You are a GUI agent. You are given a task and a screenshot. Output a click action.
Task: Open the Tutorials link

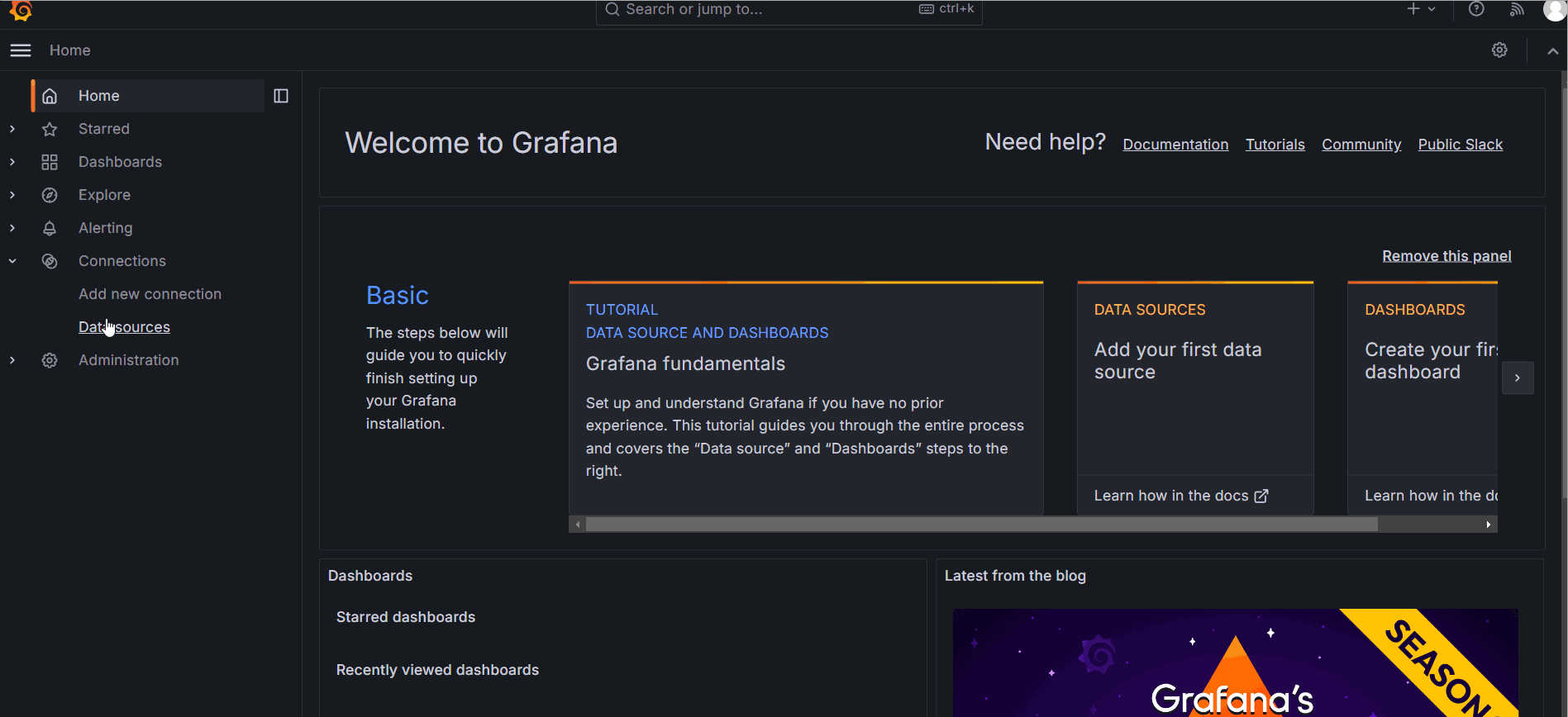point(1275,145)
